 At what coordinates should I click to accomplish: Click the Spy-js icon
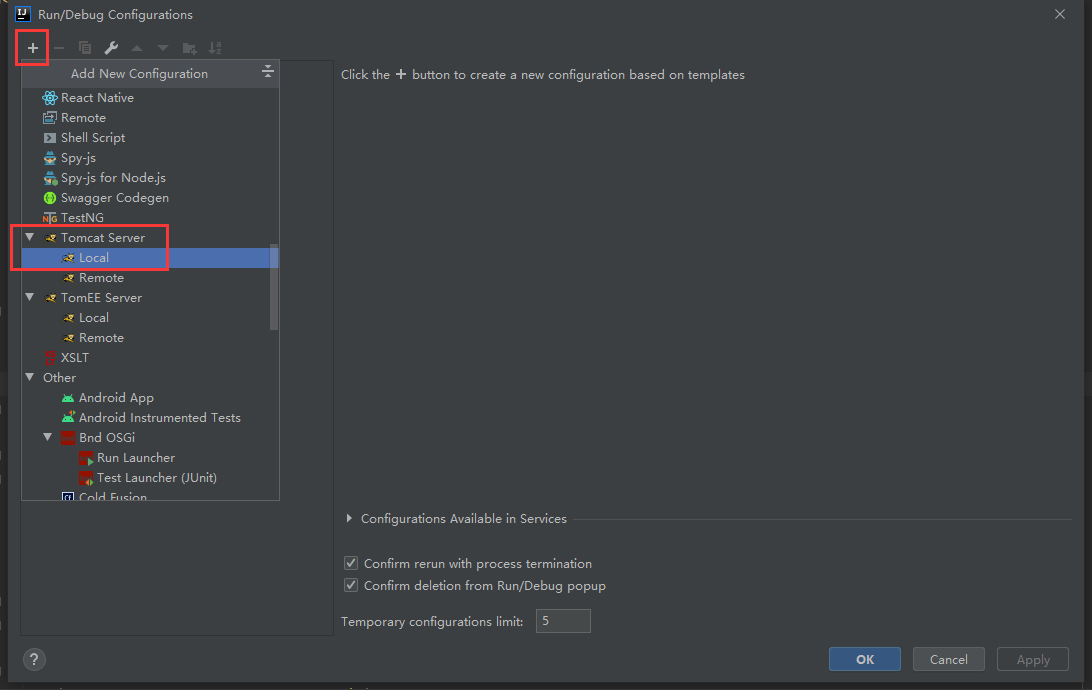[x=49, y=158]
